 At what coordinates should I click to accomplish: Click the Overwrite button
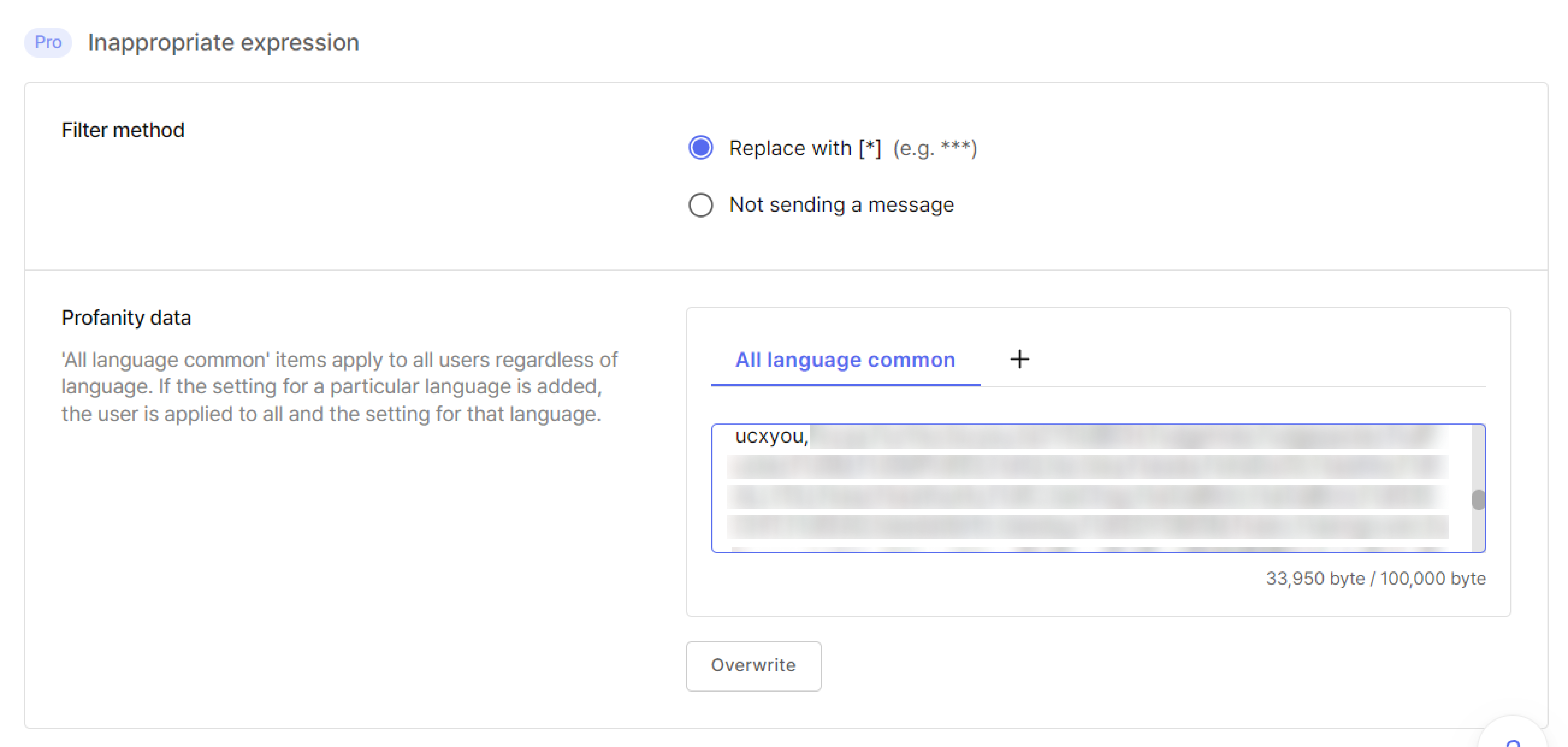(x=753, y=666)
